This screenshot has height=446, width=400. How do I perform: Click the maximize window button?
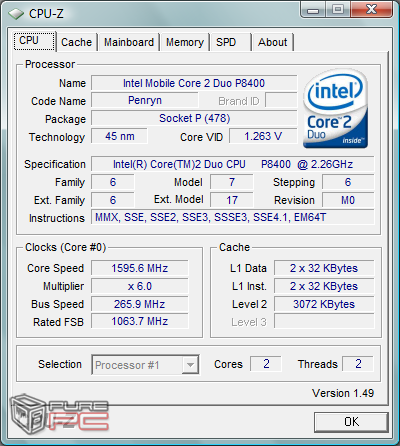tap(337, 10)
